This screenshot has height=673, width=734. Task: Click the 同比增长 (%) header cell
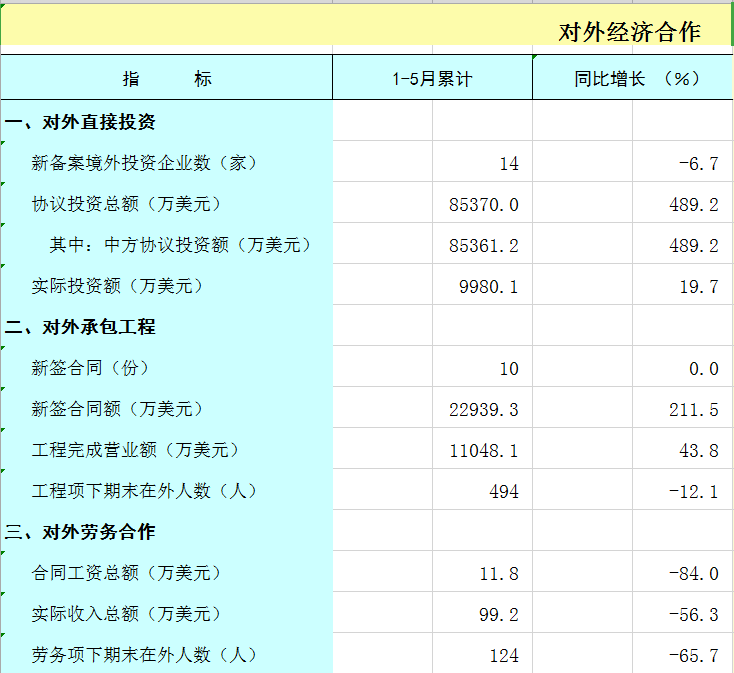(633, 78)
